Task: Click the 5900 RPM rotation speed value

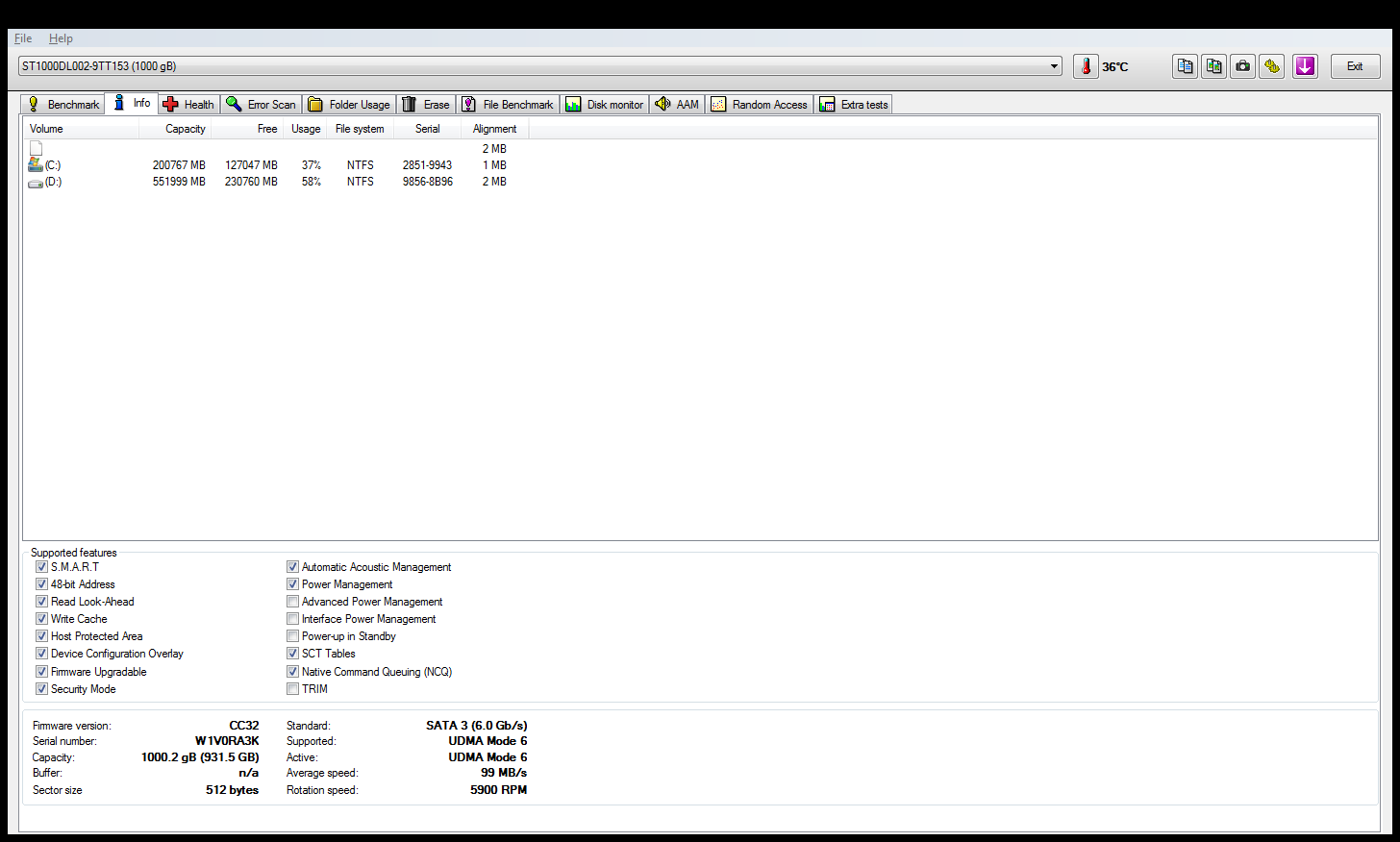Action: click(499, 790)
